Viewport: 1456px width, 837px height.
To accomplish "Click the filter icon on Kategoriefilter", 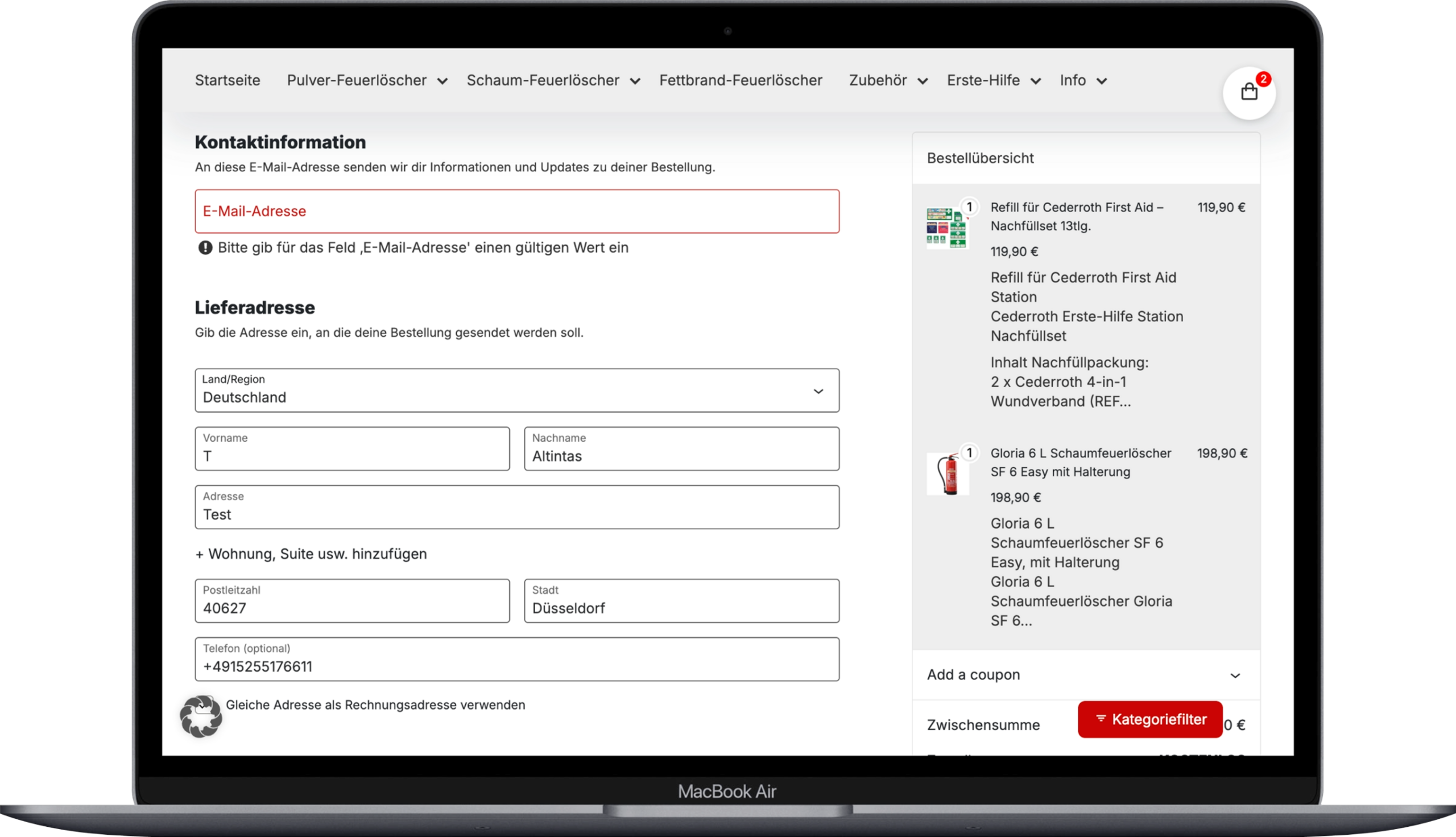I will coord(1101,719).
